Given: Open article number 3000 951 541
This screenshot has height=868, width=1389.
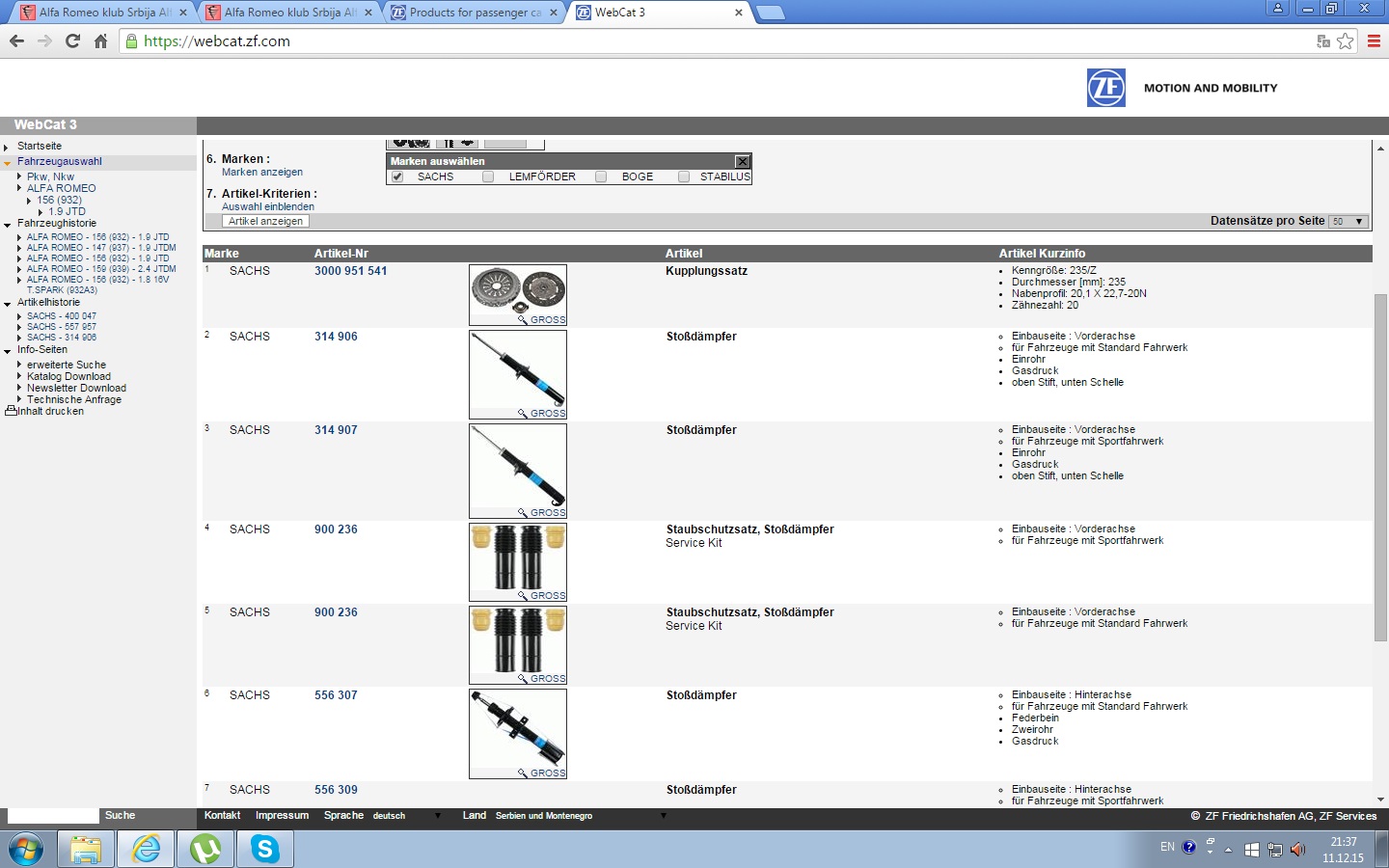Looking at the screenshot, I should [x=350, y=271].
